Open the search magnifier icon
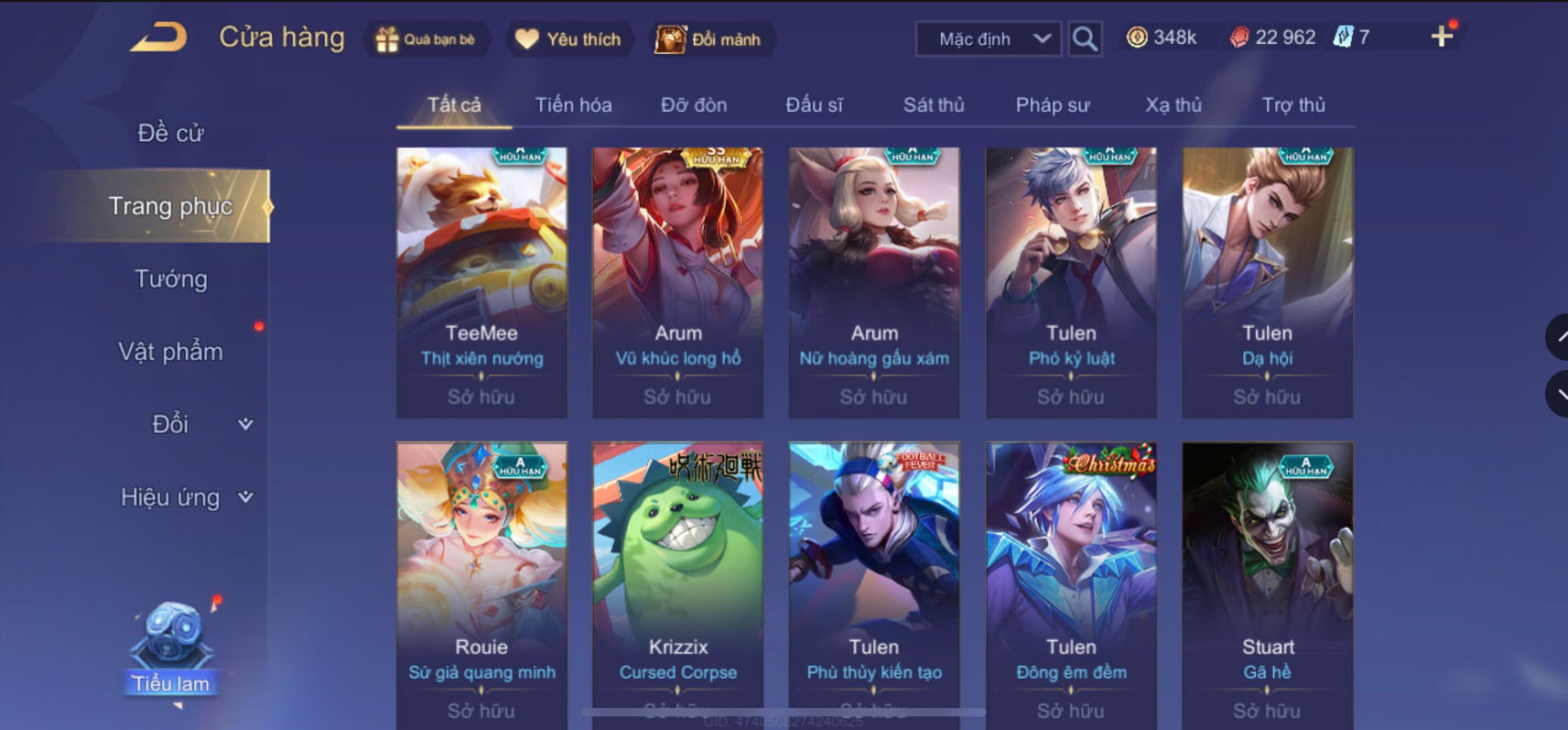Viewport: 1568px width, 730px height. (1085, 38)
